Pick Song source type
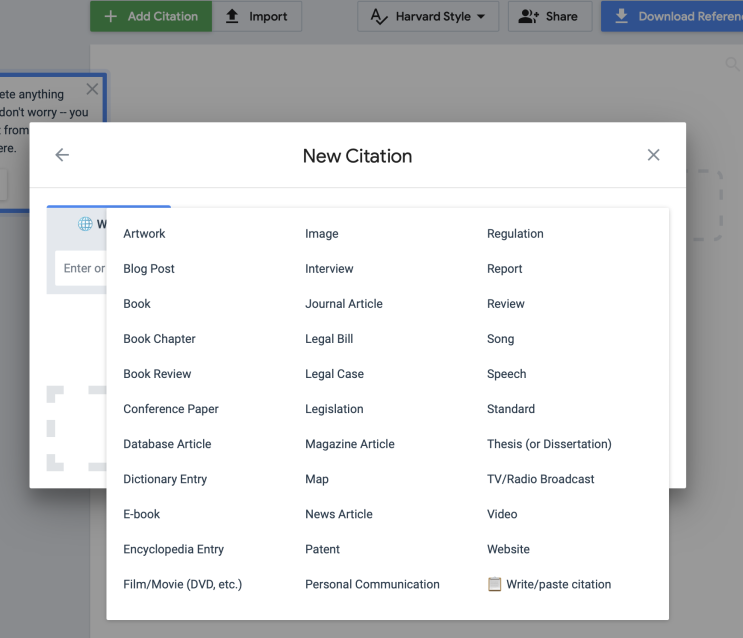Image resolution: width=743 pixels, height=638 pixels. [x=500, y=339]
